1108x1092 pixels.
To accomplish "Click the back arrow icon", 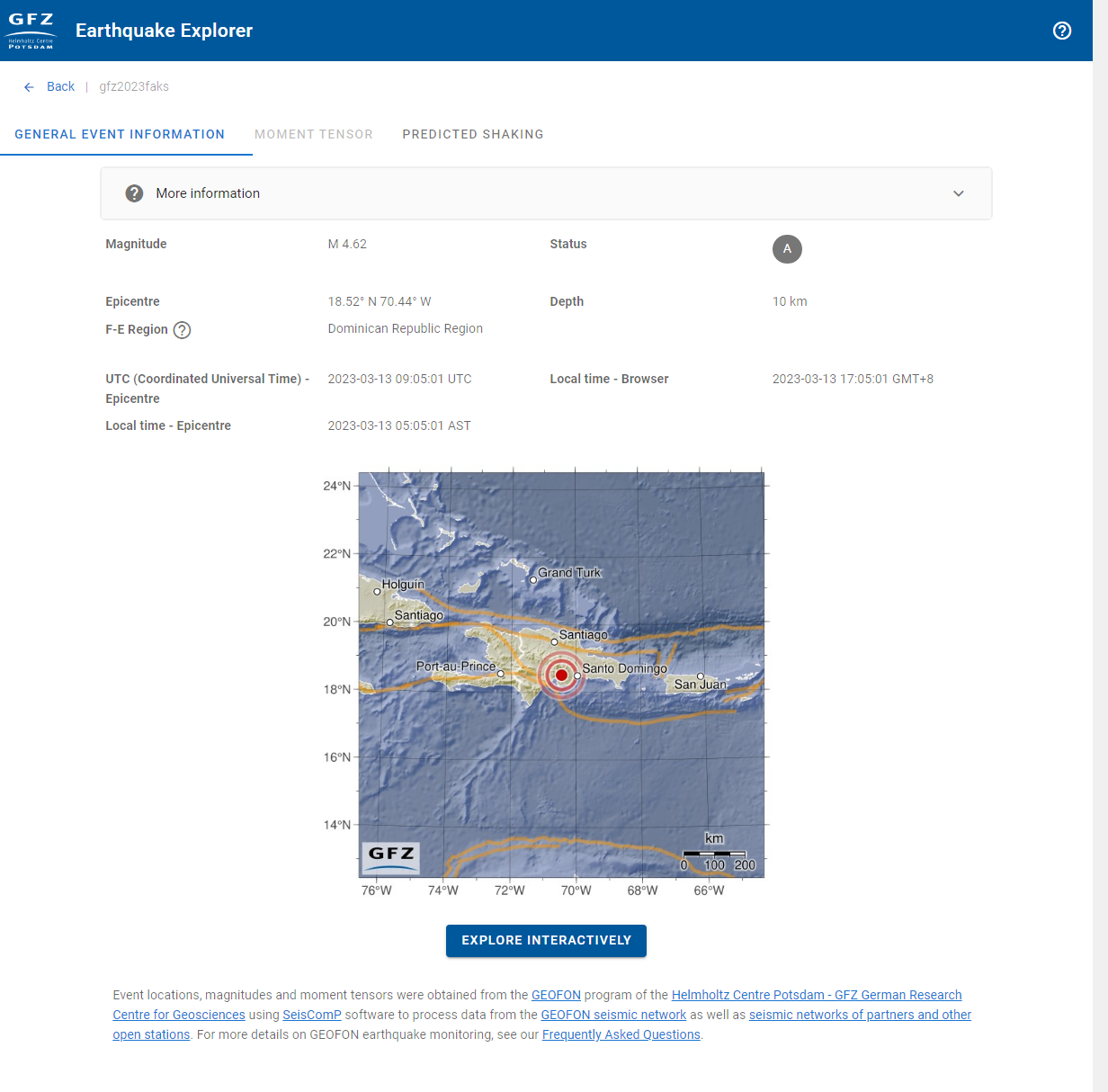I will point(29,87).
